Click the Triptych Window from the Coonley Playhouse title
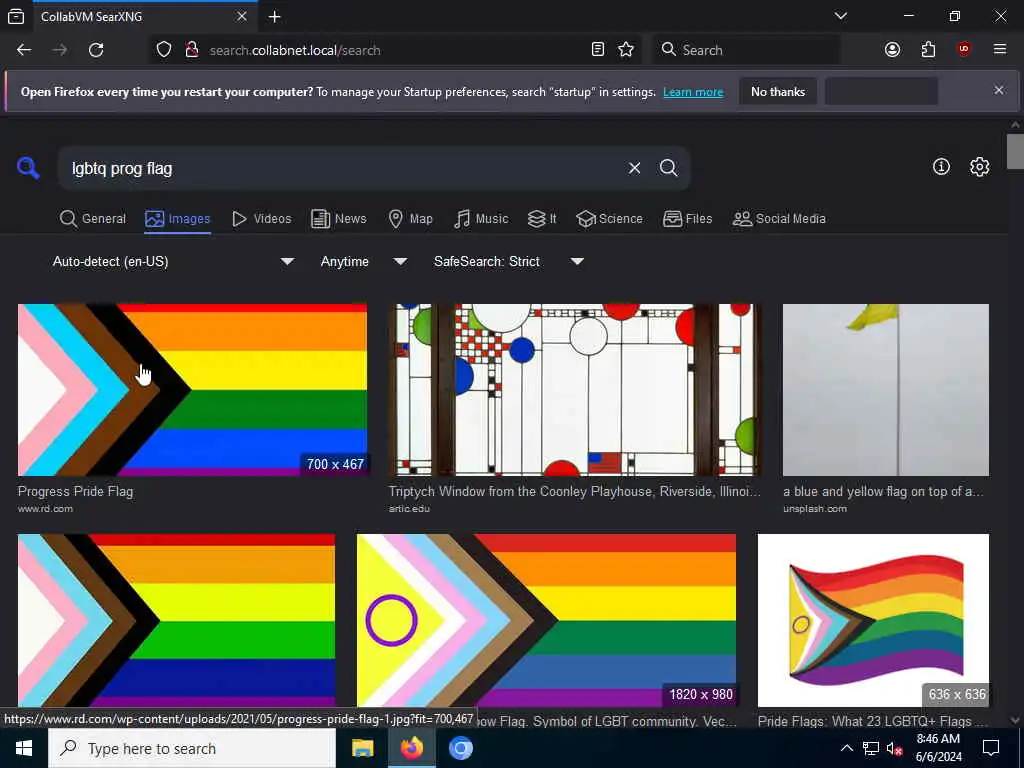The image size is (1024, 768). 575,492
